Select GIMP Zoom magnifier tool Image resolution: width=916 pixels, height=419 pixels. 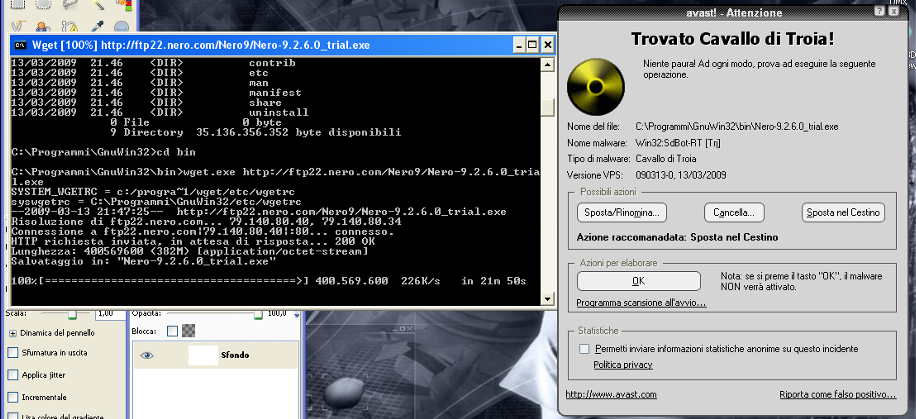tap(122, 26)
